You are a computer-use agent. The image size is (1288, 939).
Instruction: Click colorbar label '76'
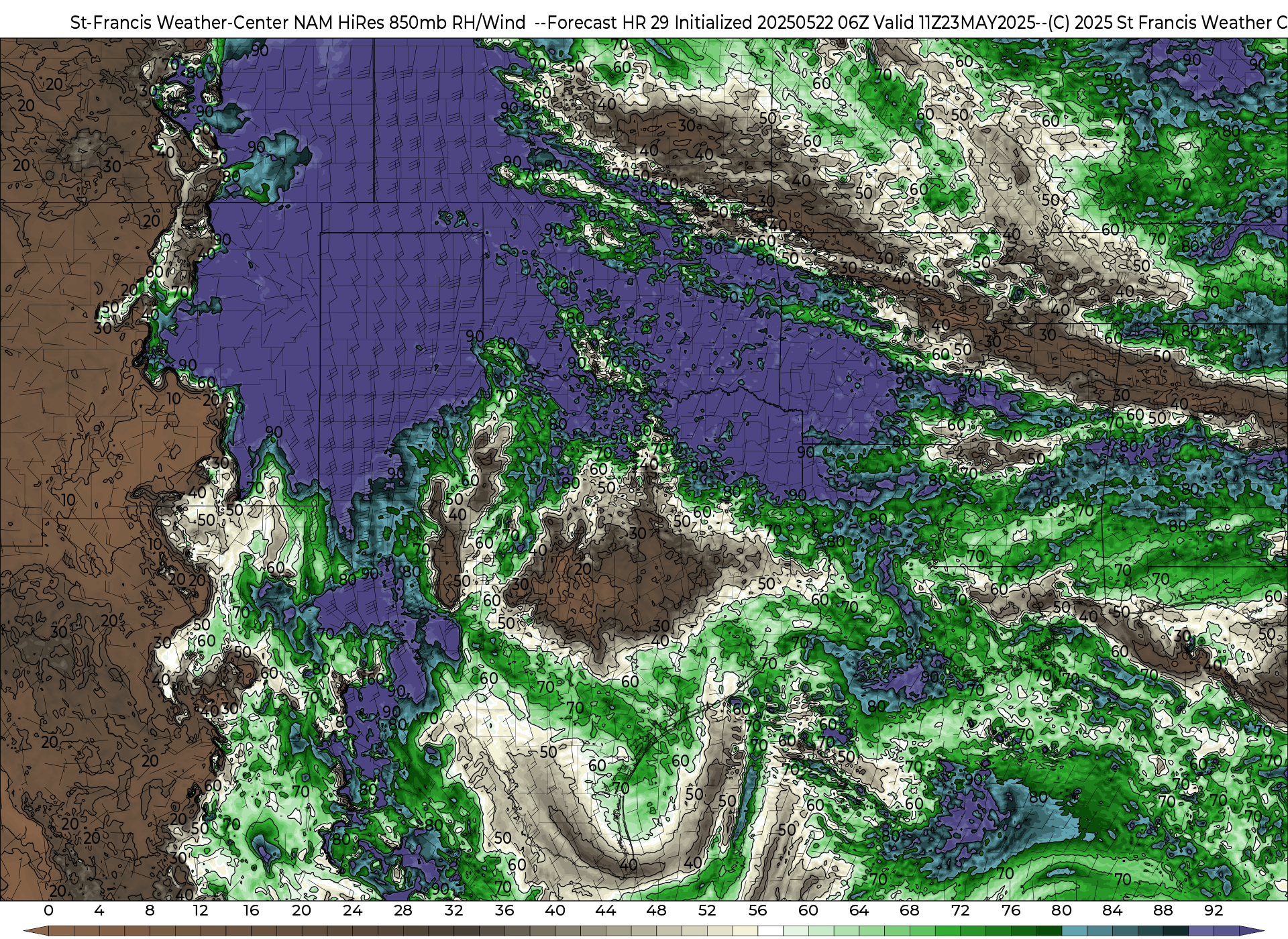tap(1011, 911)
